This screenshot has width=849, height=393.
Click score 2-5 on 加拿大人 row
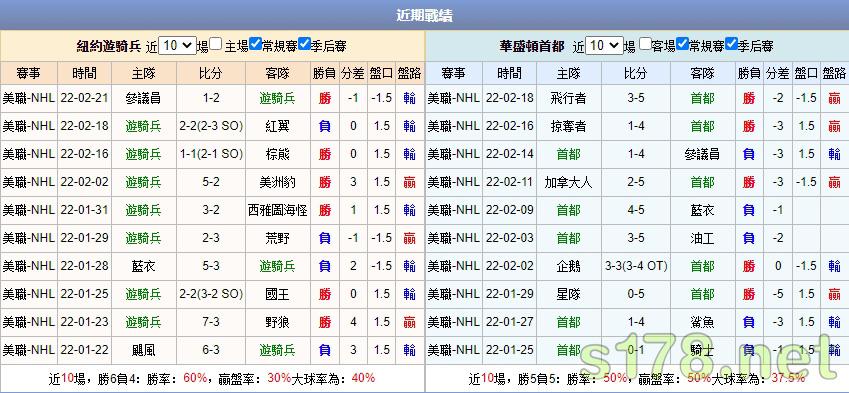[636, 182]
